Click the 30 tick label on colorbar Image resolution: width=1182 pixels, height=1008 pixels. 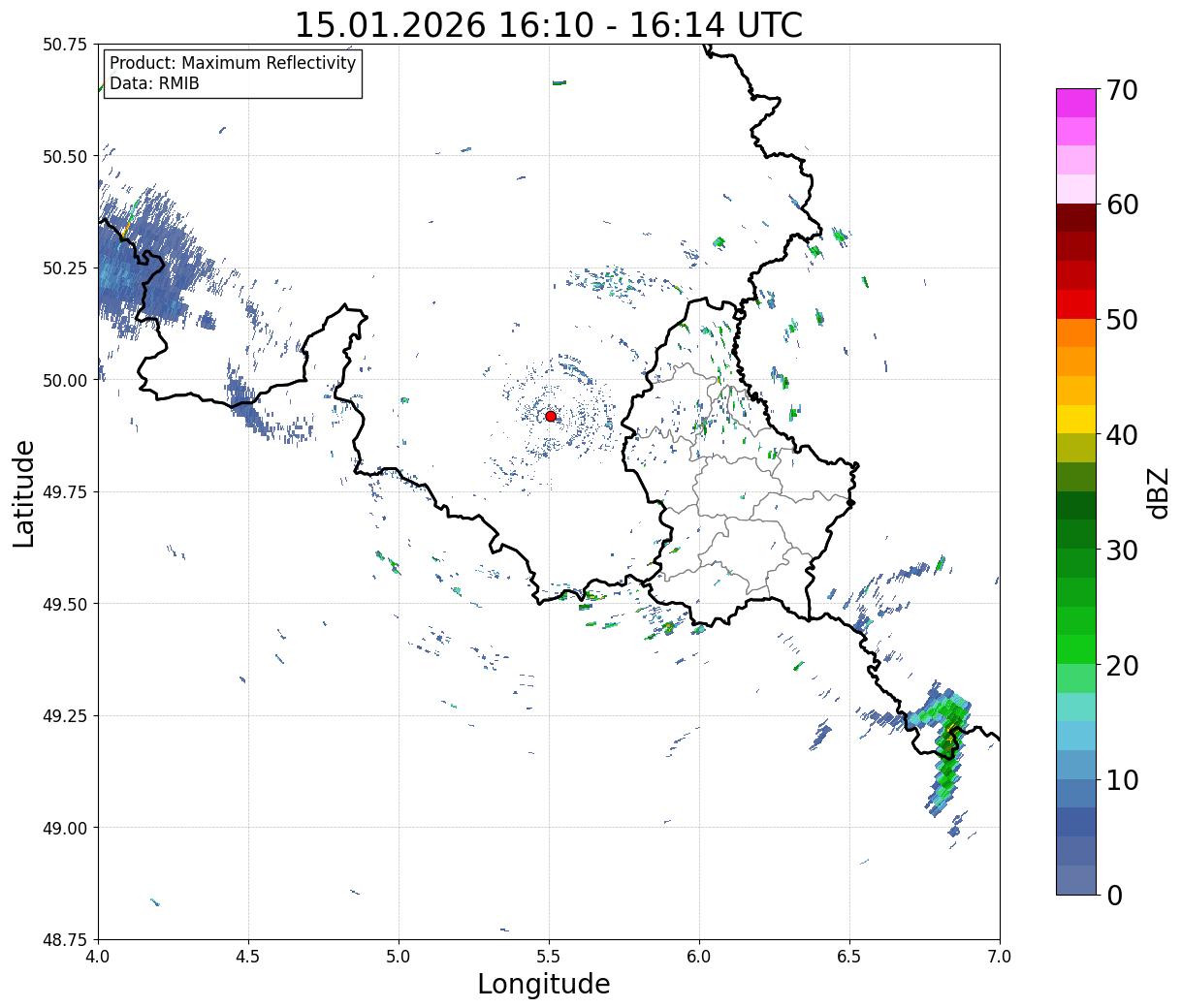click(1121, 551)
